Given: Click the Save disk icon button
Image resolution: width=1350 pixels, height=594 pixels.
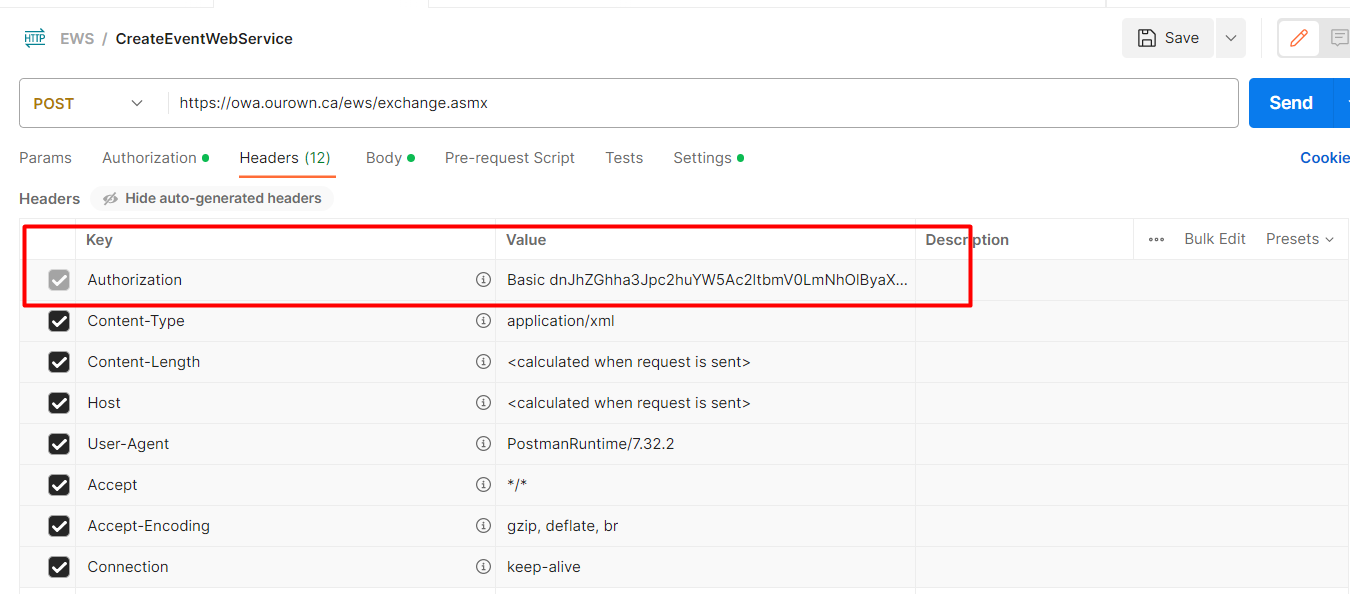Looking at the screenshot, I should tap(1168, 38).
